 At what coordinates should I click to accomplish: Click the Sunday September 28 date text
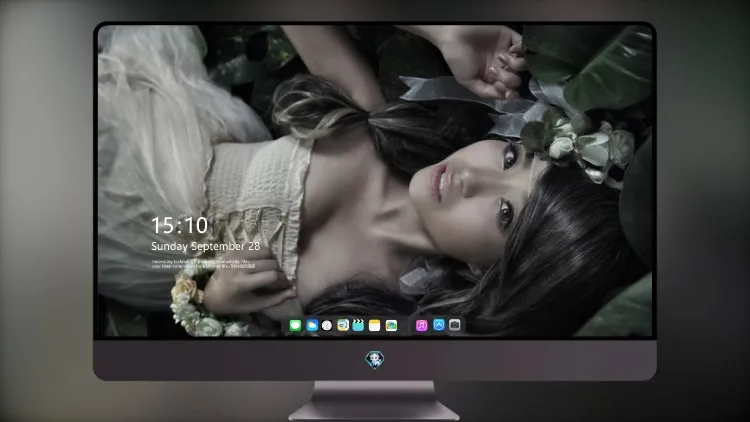coord(206,246)
